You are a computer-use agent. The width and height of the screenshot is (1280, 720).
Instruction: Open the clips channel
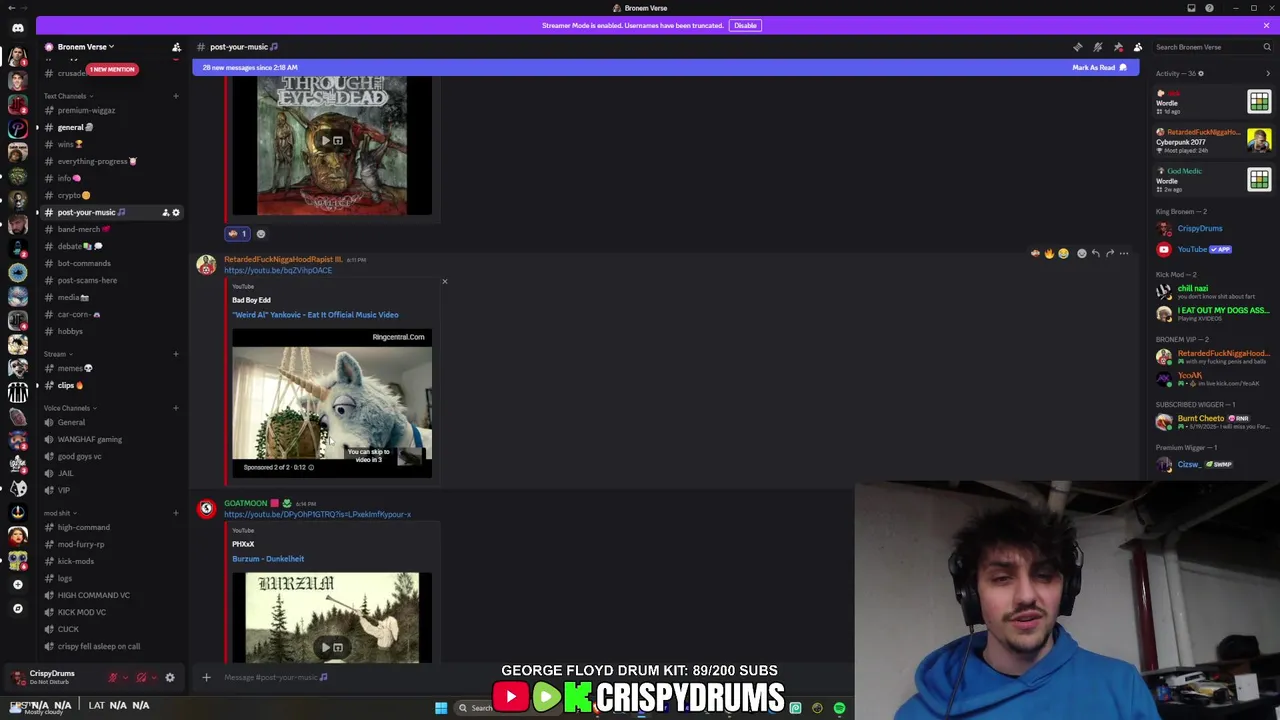[110, 385]
